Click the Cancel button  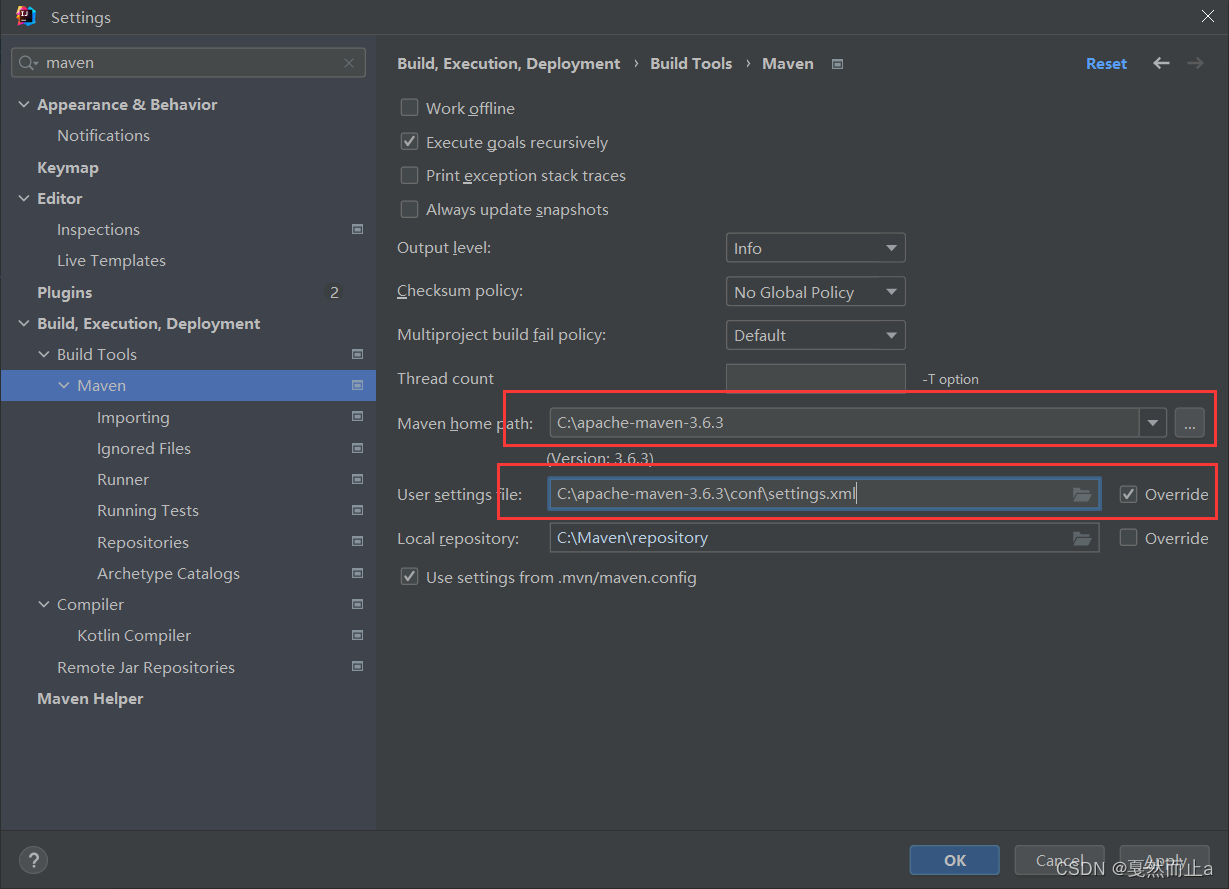pos(1059,860)
